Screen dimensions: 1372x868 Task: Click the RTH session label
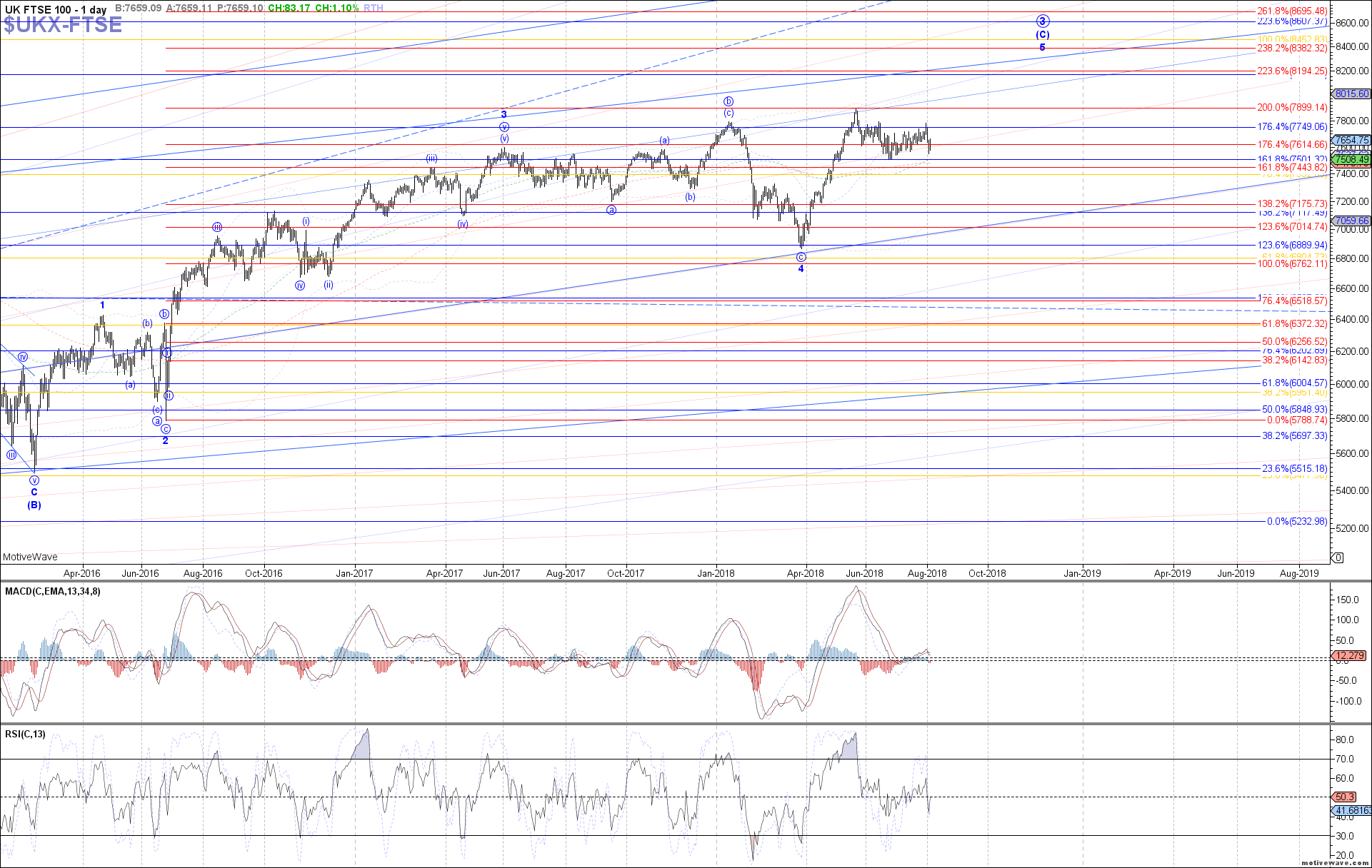tap(374, 9)
